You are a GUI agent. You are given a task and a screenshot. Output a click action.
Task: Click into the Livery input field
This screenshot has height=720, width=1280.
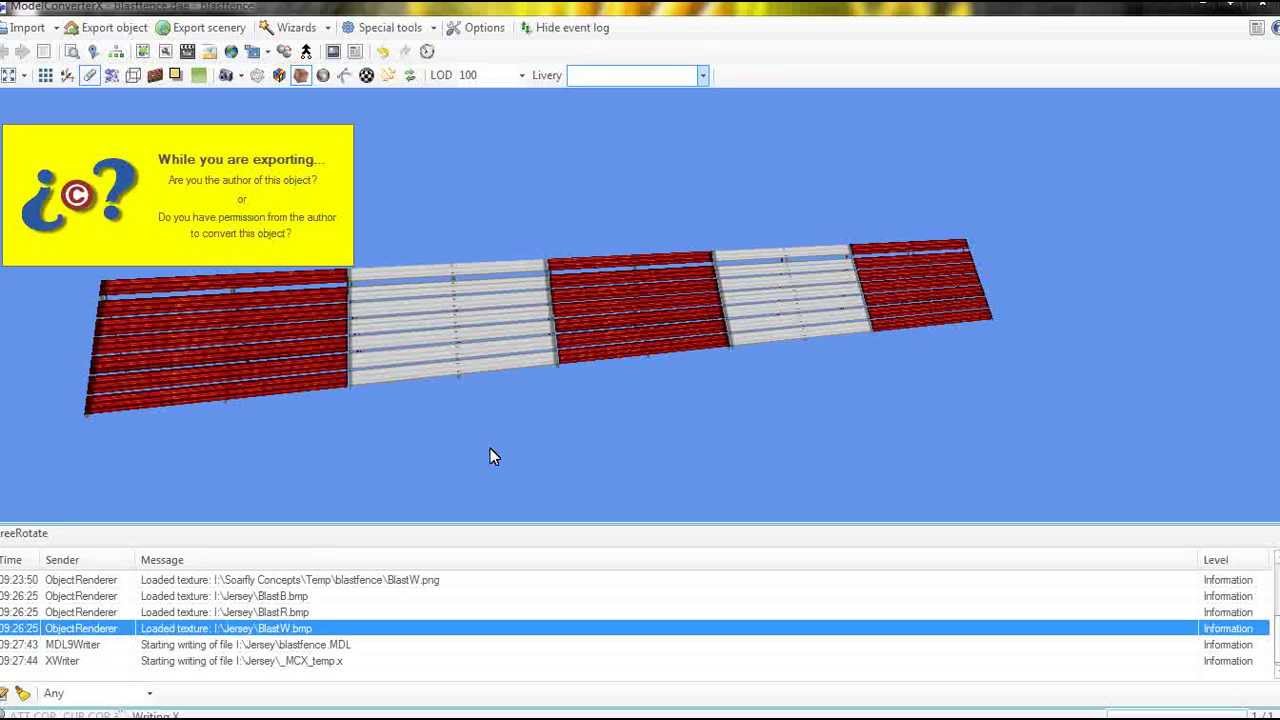tap(632, 75)
